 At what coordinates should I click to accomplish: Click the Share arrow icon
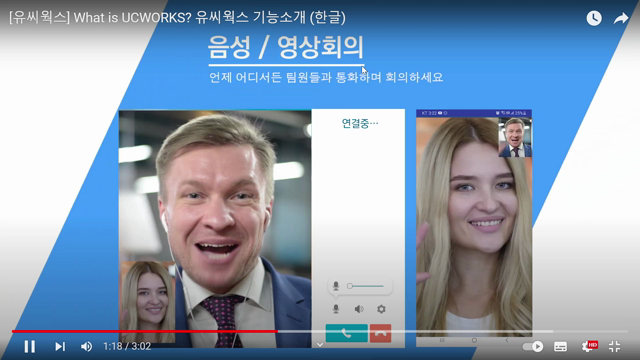coord(621,18)
